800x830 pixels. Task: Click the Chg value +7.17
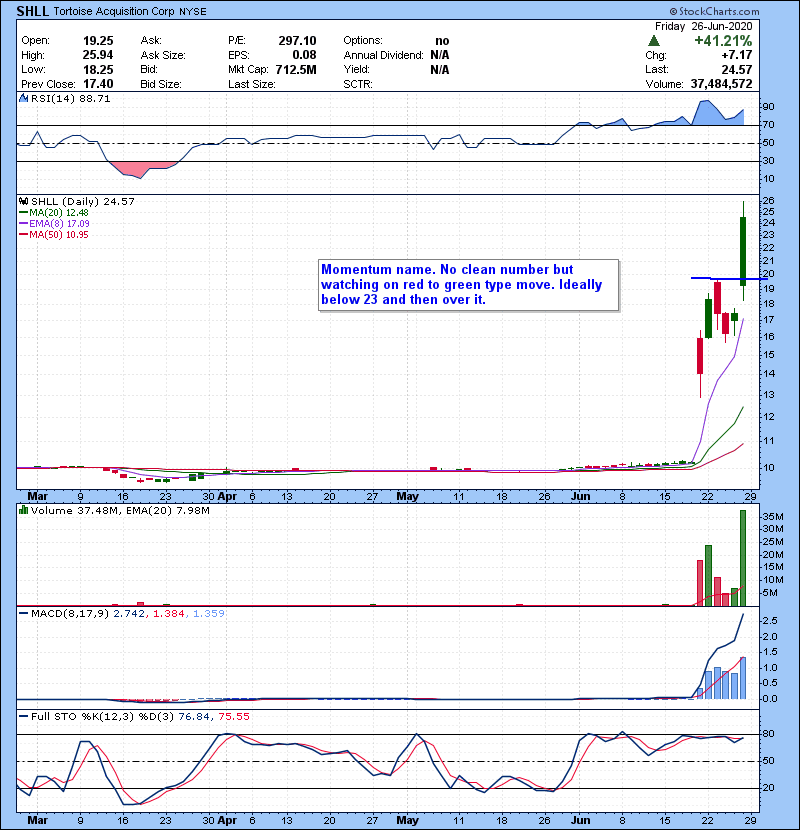[x=736, y=55]
